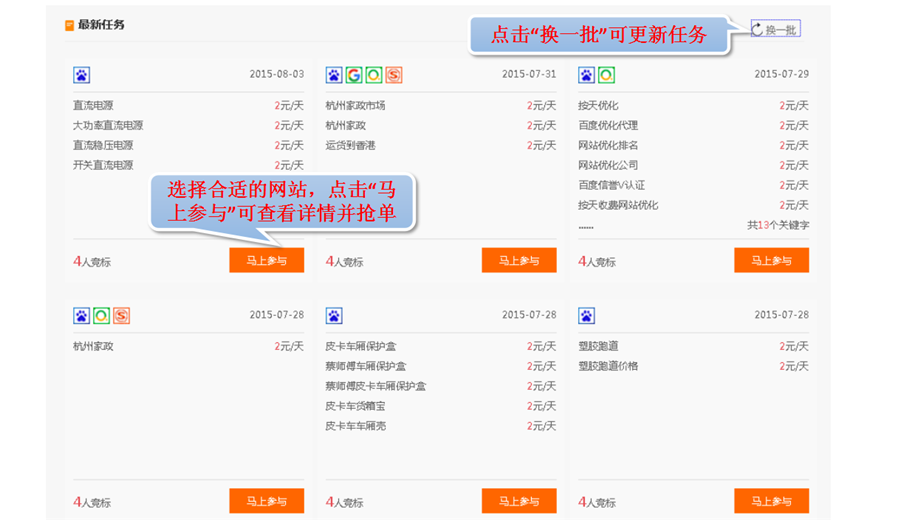Click the 共13个关键字 keyword count text

(x=778, y=225)
